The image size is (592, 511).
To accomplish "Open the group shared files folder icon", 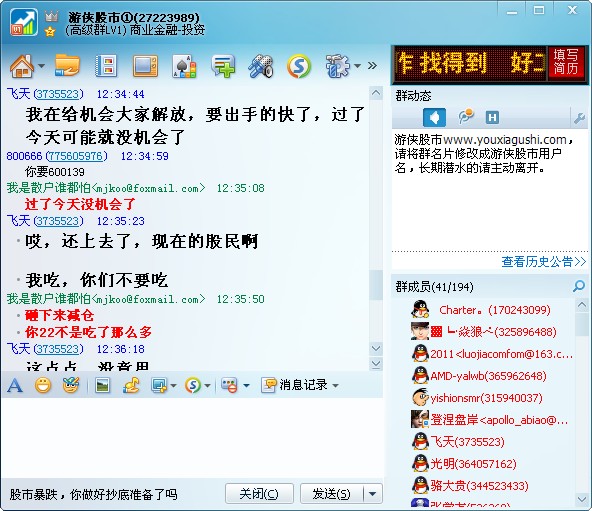I will point(67,65).
